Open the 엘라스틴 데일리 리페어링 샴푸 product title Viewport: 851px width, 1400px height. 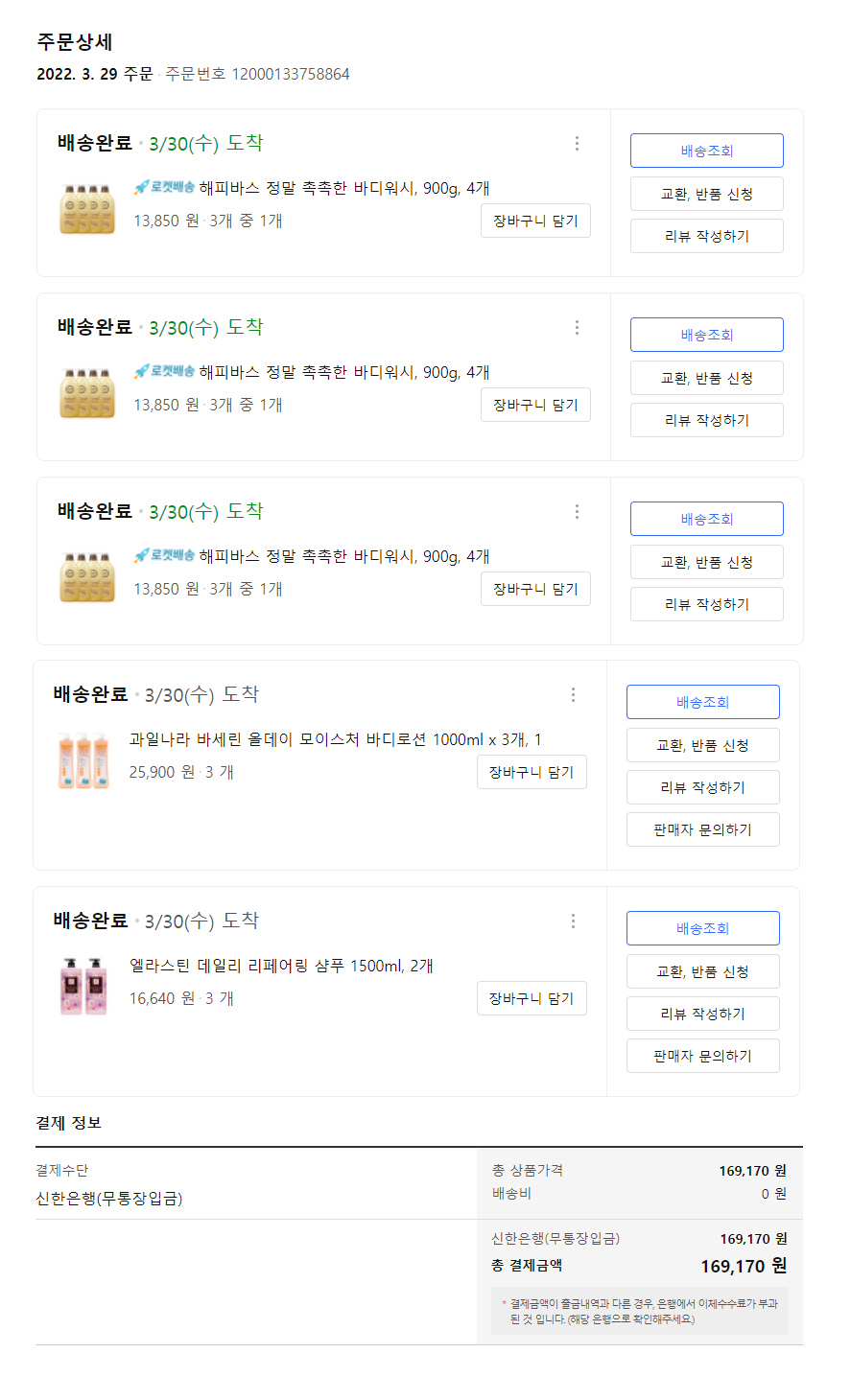[281, 966]
